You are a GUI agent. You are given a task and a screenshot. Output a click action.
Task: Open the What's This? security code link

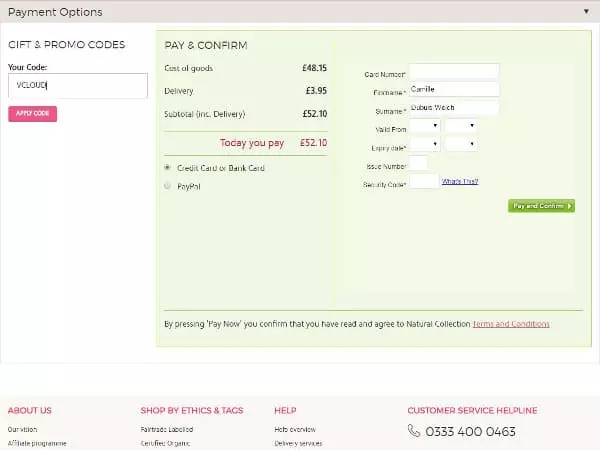tap(460, 182)
